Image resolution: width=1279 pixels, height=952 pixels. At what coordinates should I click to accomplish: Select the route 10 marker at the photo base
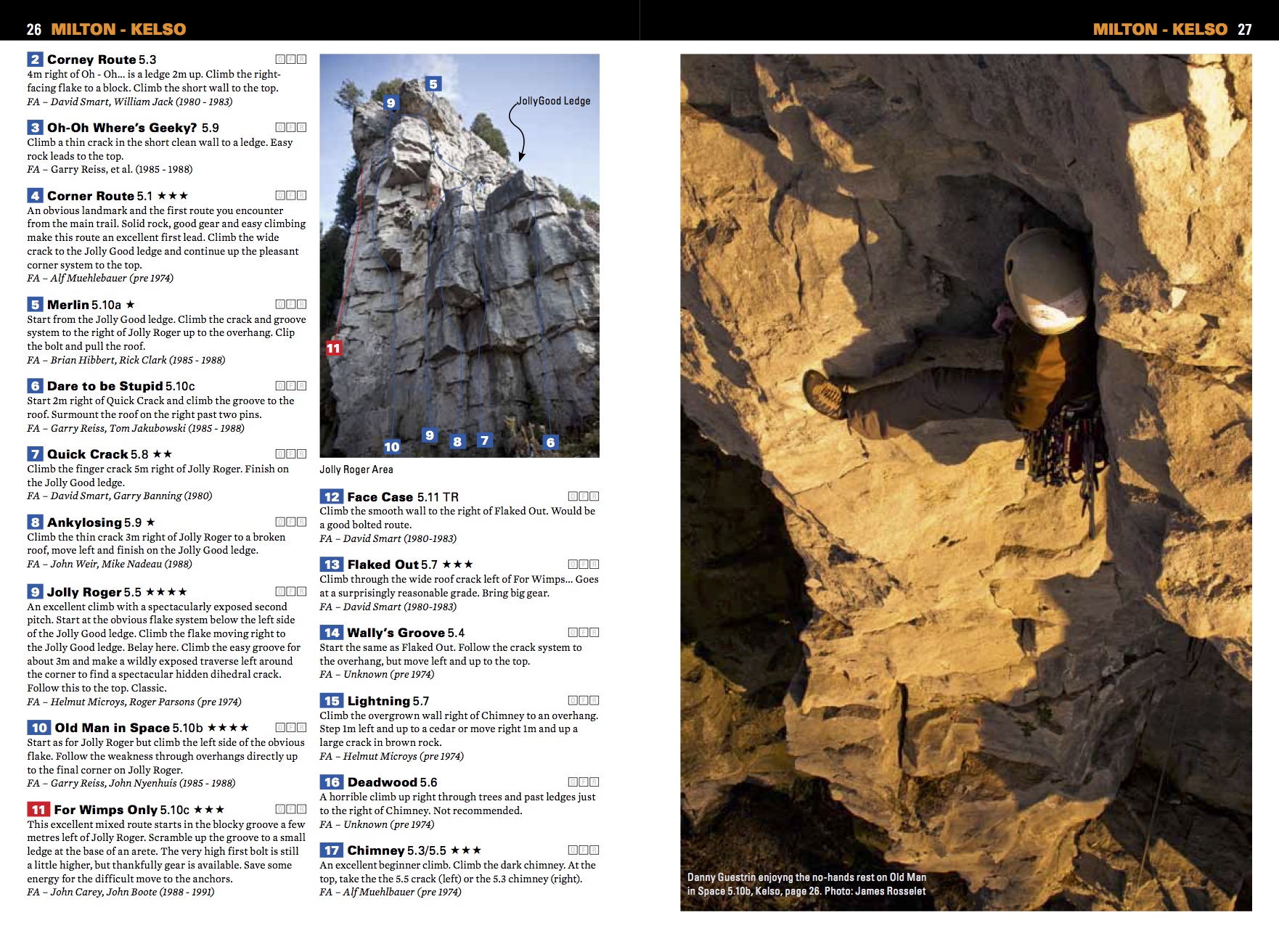pos(392,447)
